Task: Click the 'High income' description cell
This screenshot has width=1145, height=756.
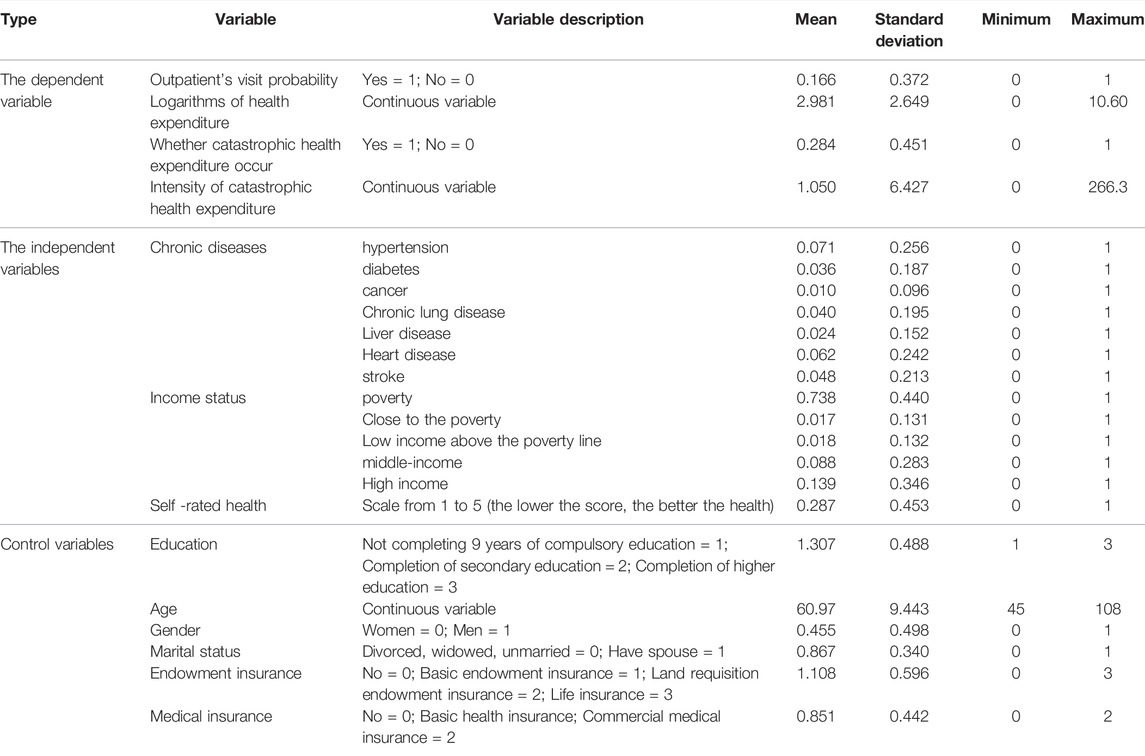Action: pos(405,484)
